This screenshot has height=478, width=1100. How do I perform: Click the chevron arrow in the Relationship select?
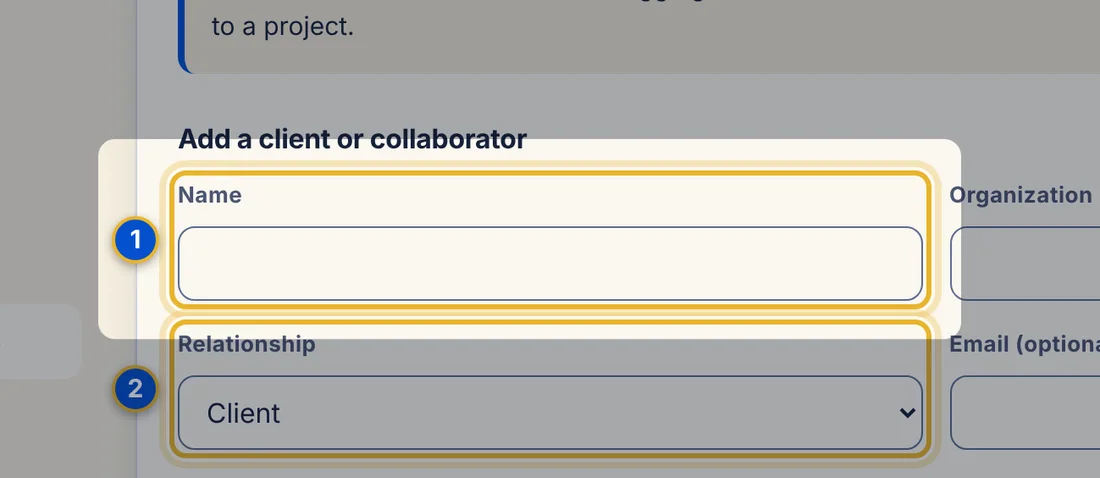point(907,413)
